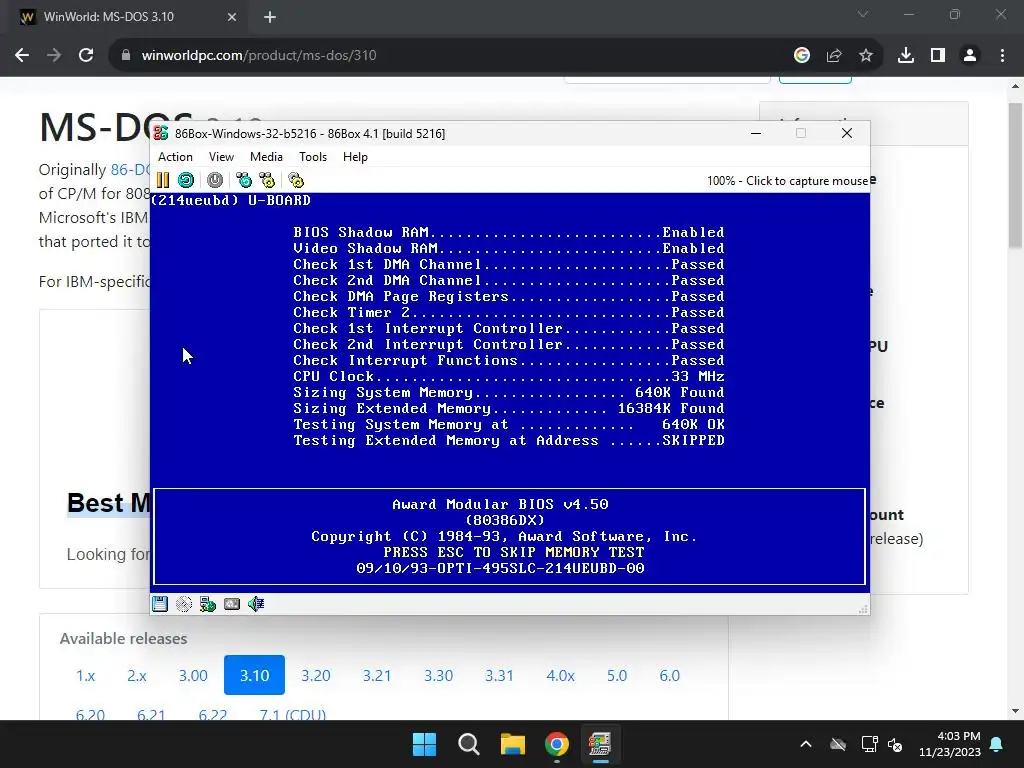Screen dimensions: 1024x768
Task: Reload the WinWorld page
Action: click(86, 56)
